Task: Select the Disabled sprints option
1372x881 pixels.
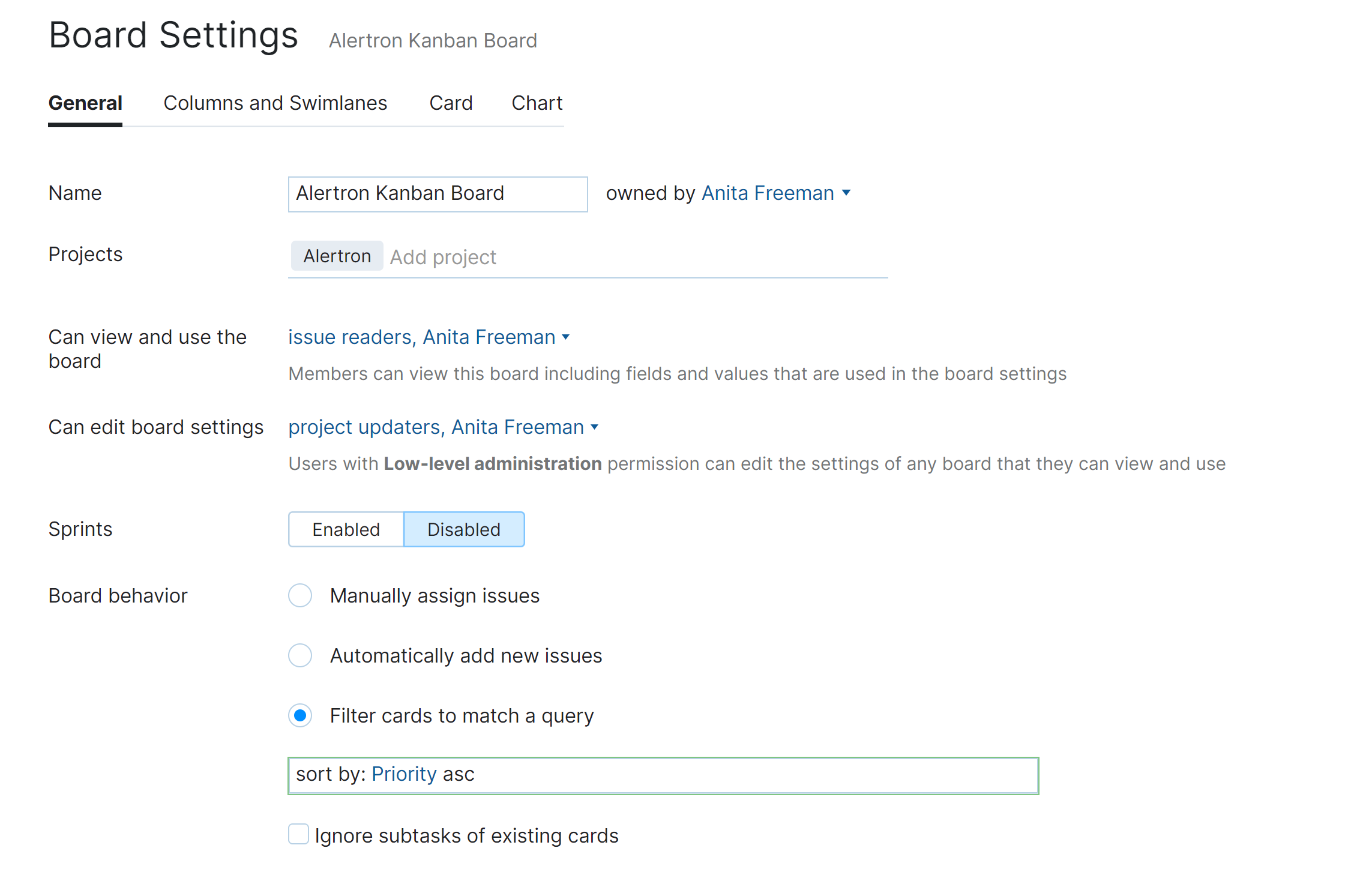Action: coord(464,529)
